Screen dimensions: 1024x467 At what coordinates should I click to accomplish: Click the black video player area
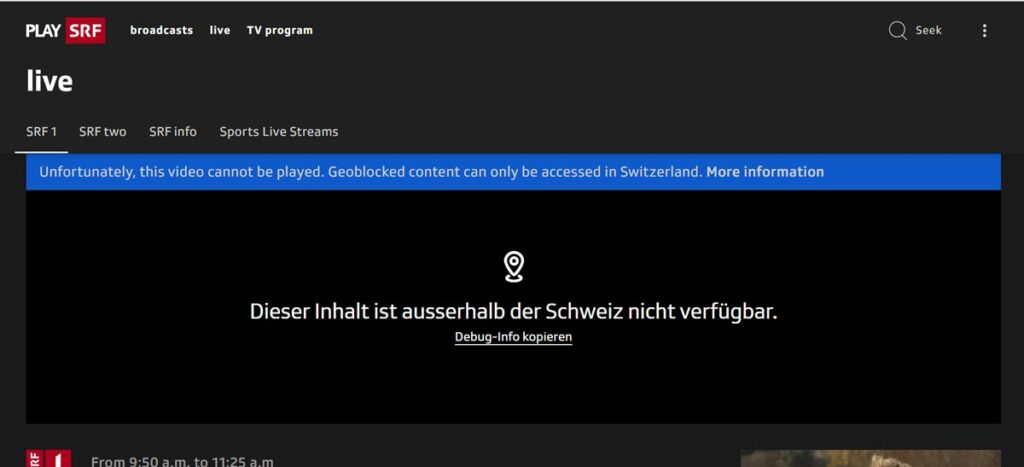pyautogui.click(x=513, y=307)
